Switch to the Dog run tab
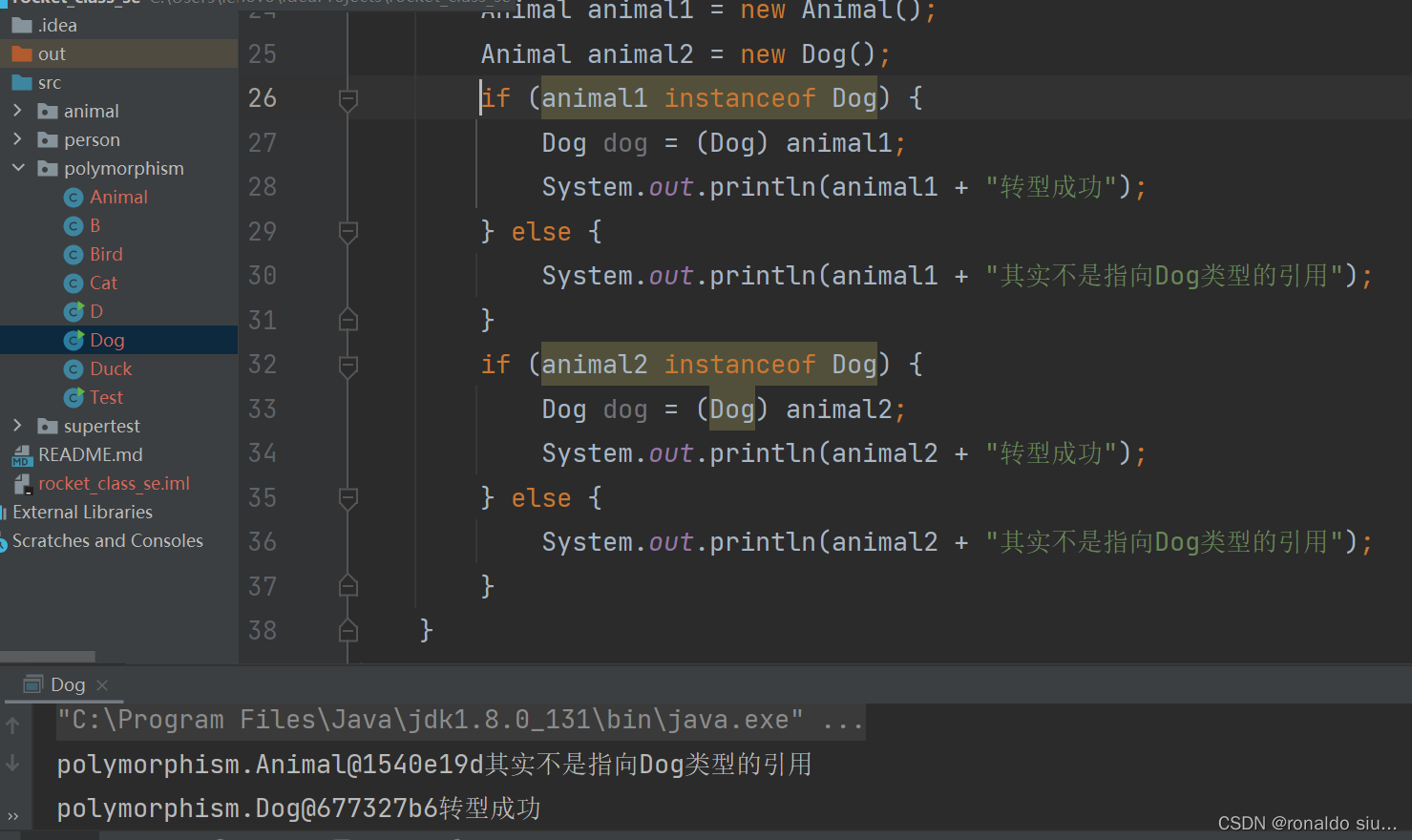Screen dimensions: 1412x840 (x=68, y=684)
